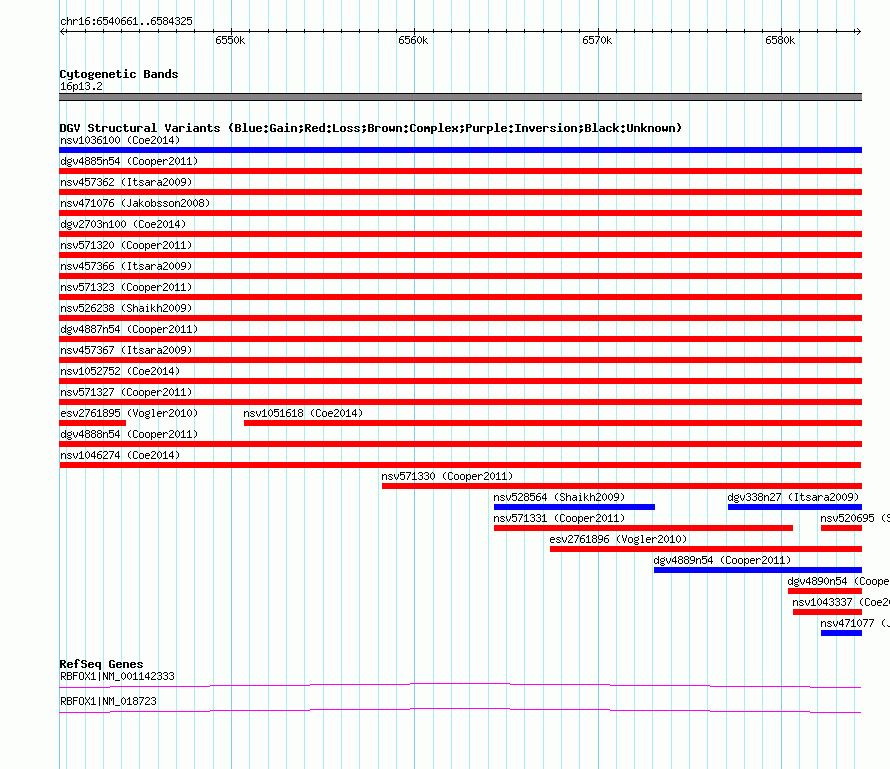Click the 6560k ruler label
The width and height of the screenshot is (890, 769).
point(413,40)
